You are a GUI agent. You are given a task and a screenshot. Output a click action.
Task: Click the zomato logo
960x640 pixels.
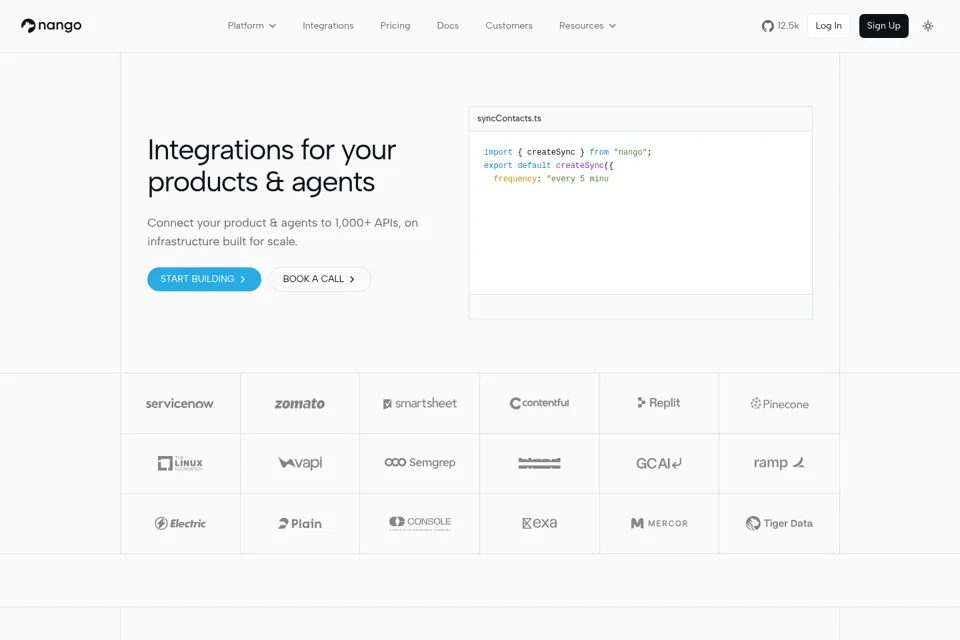pos(299,404)
